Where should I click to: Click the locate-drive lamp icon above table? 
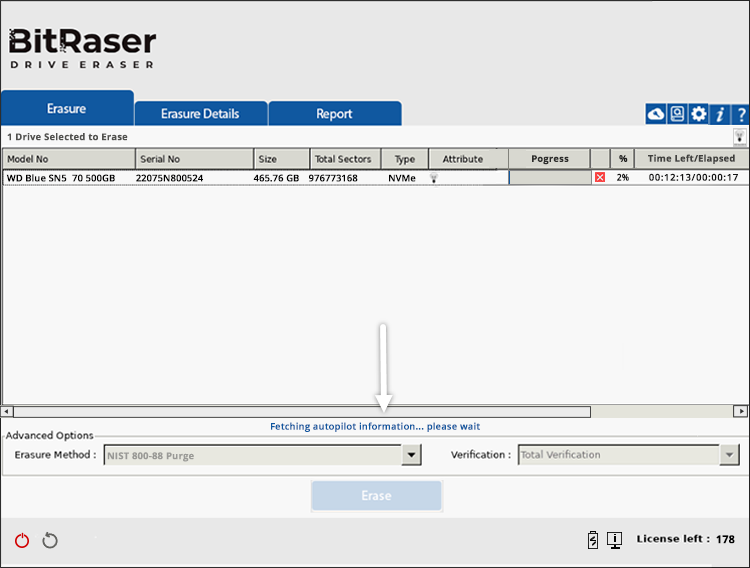click(740, 137)
